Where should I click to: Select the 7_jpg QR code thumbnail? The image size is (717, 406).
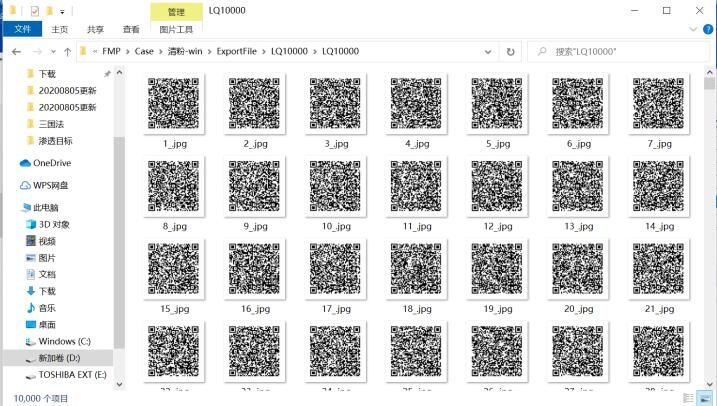tap(658, 103)
